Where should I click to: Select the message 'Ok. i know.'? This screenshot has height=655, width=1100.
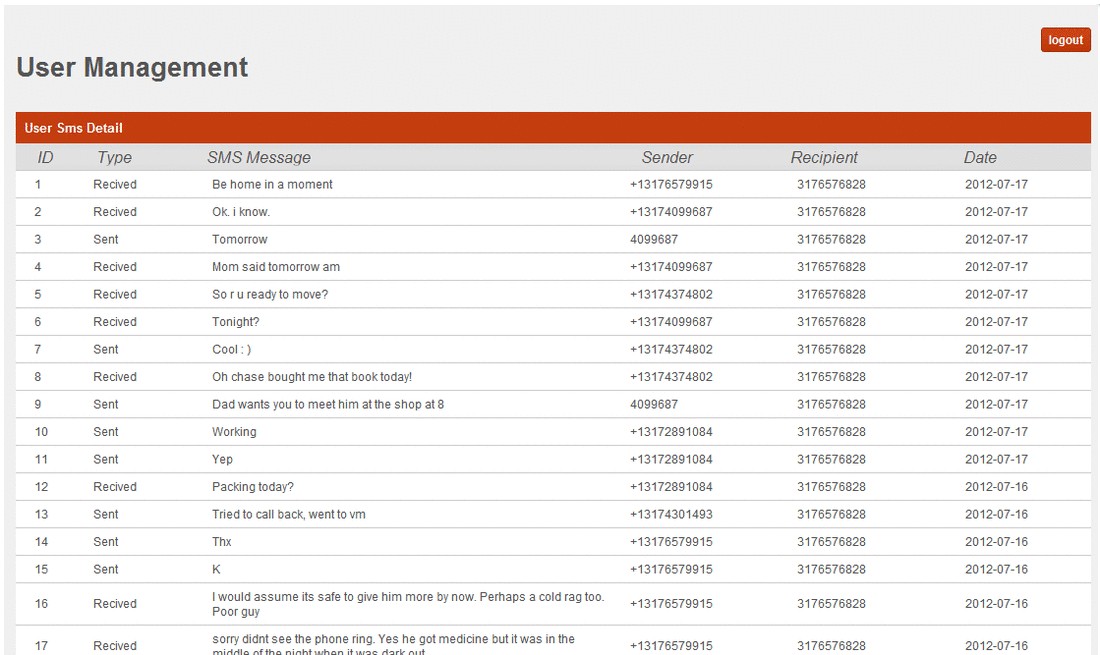pyautogui.click(x=241, y=212)
